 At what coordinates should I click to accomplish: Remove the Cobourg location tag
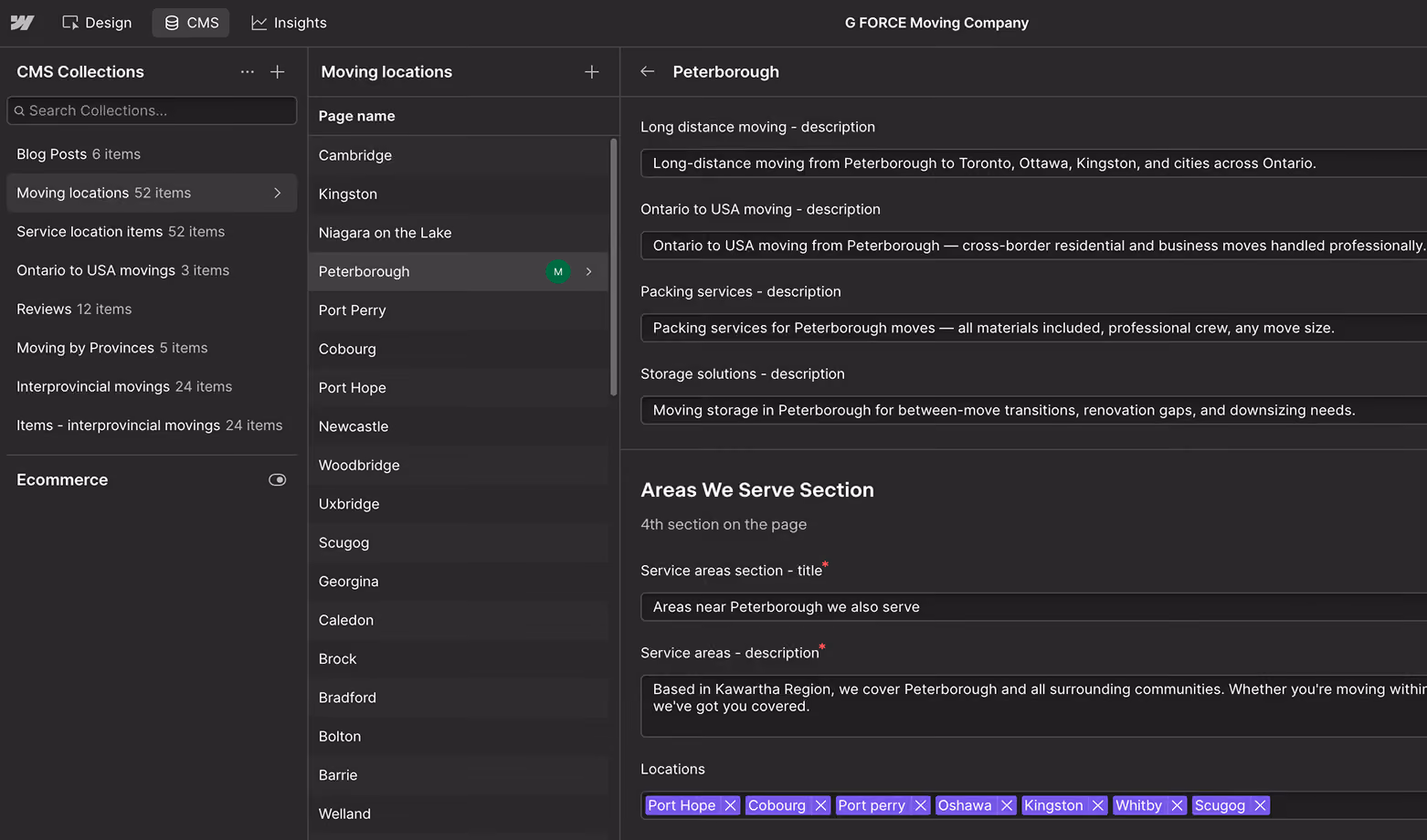[820, 805]
